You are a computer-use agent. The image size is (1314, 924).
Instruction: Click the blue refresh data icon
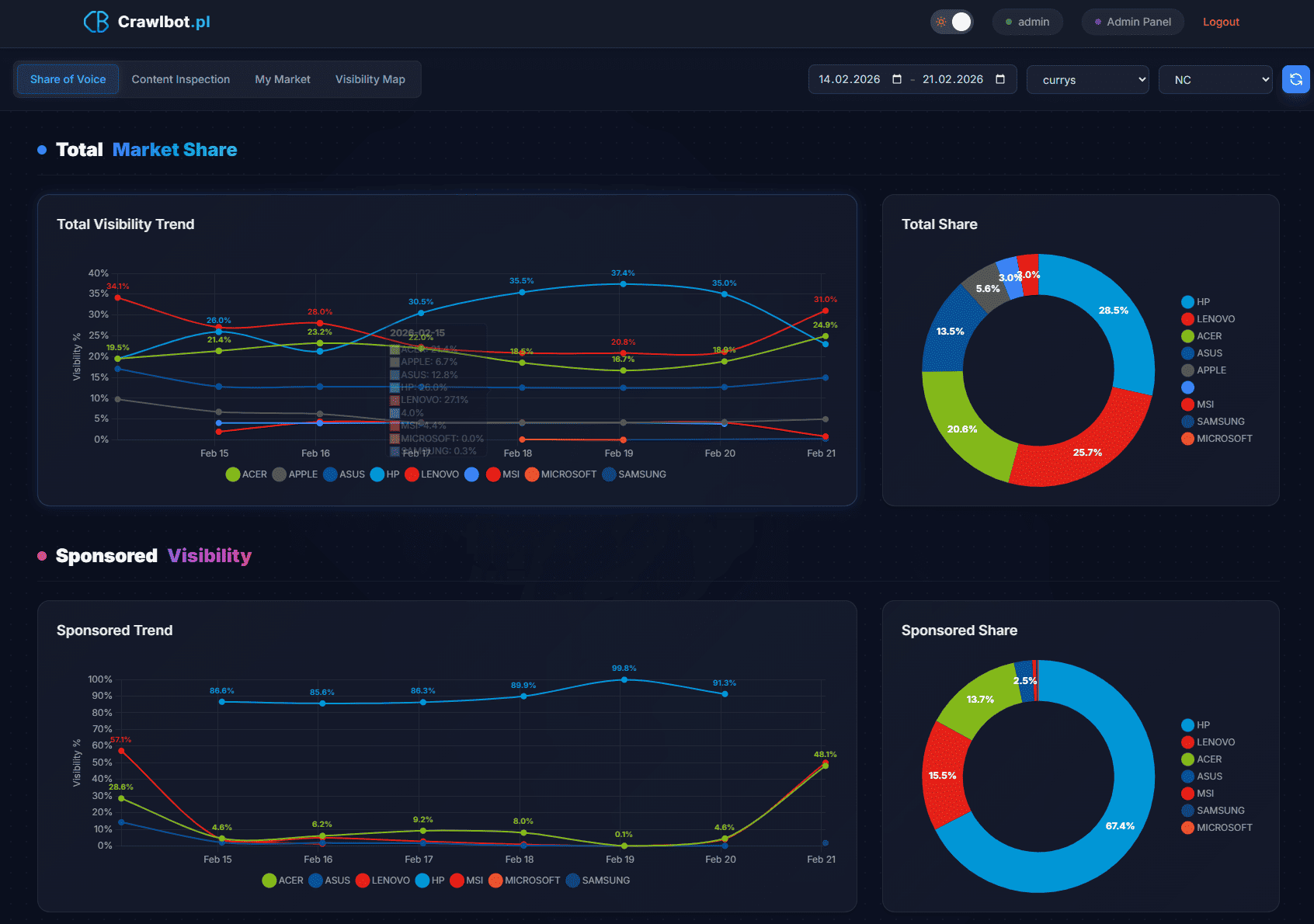(1295, 79)
